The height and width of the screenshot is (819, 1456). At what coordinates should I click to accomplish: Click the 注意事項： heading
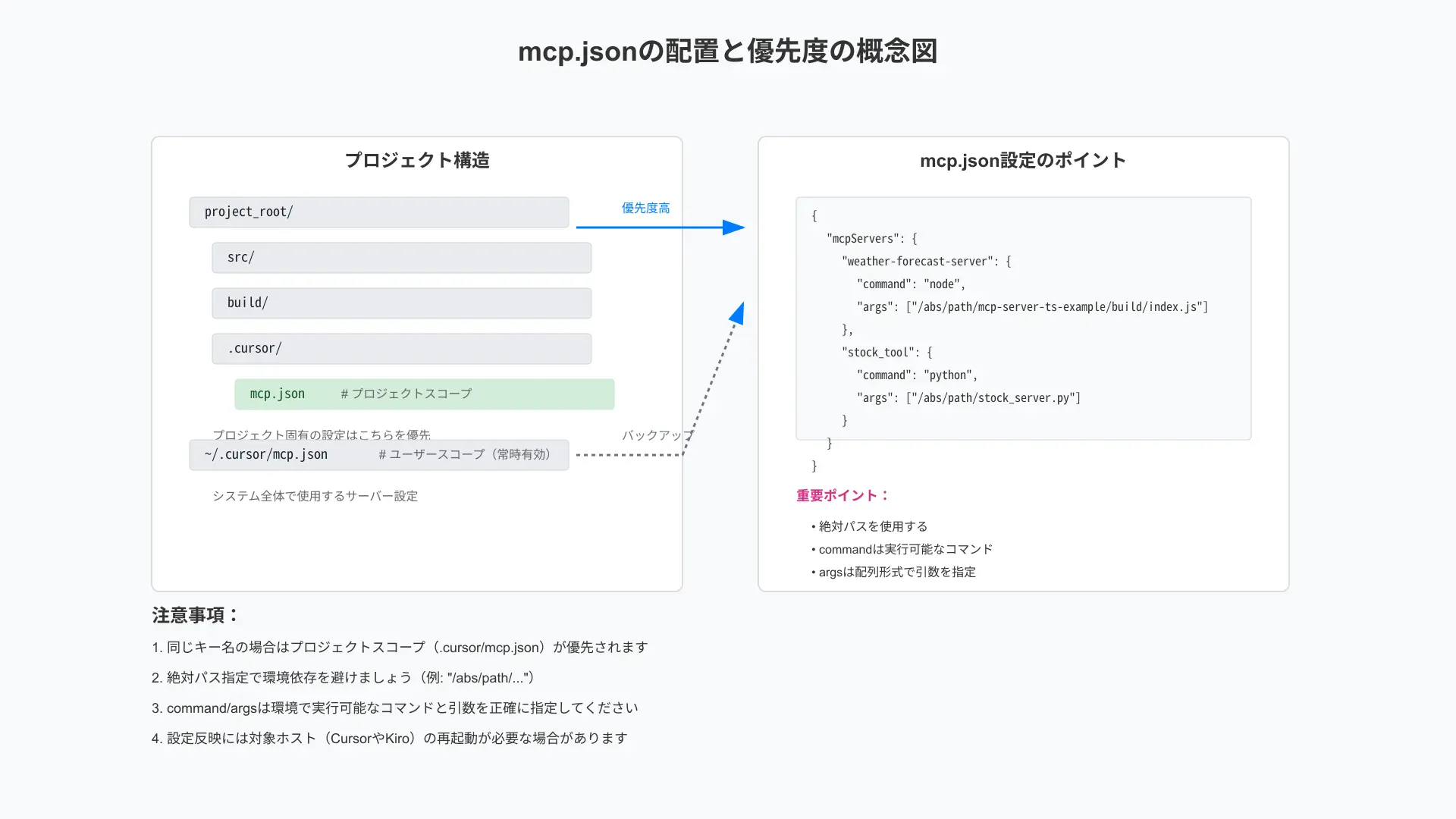pos(196,615)
